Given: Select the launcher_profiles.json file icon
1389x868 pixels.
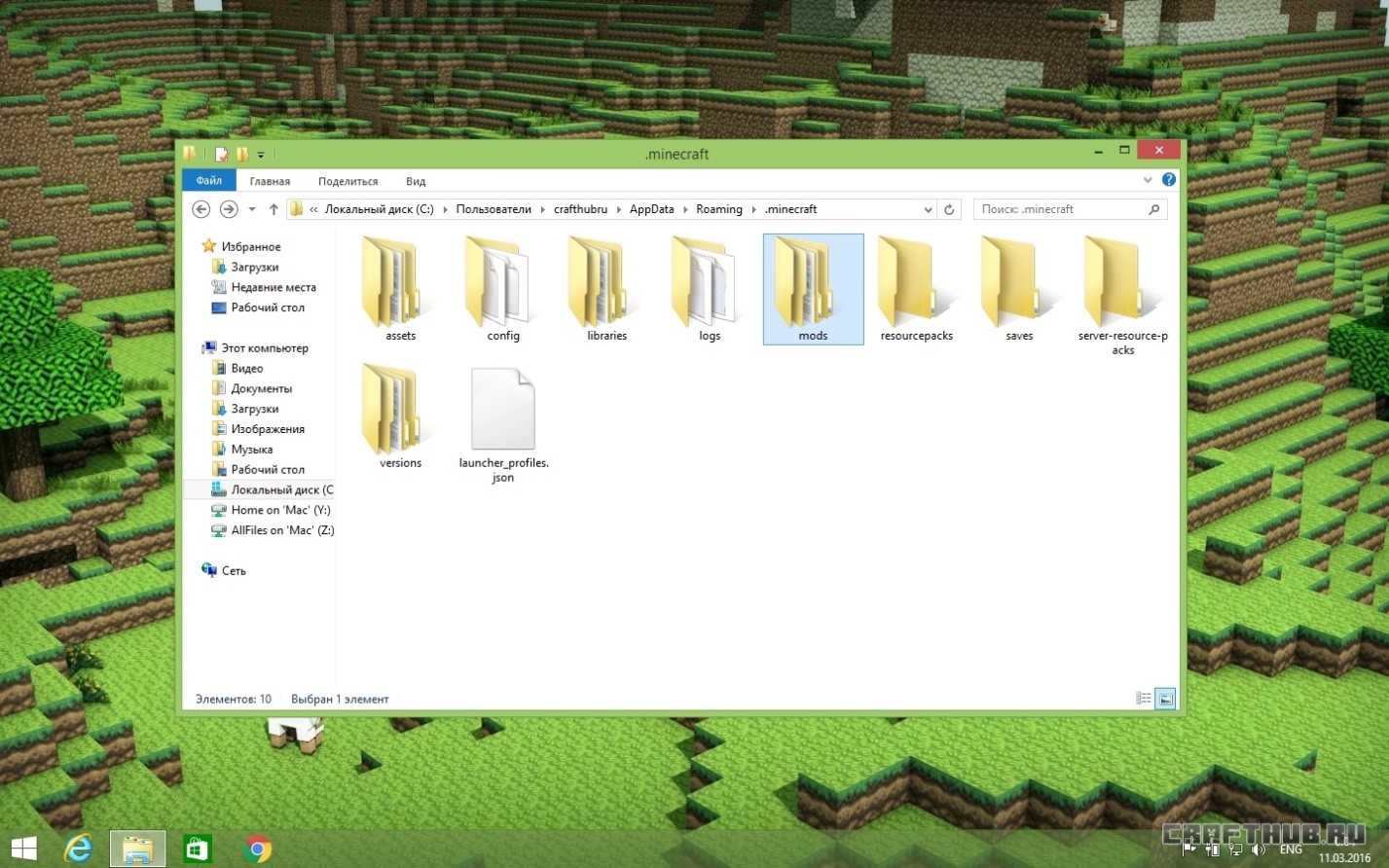Looking at the screenshot, I should [503, 409].
